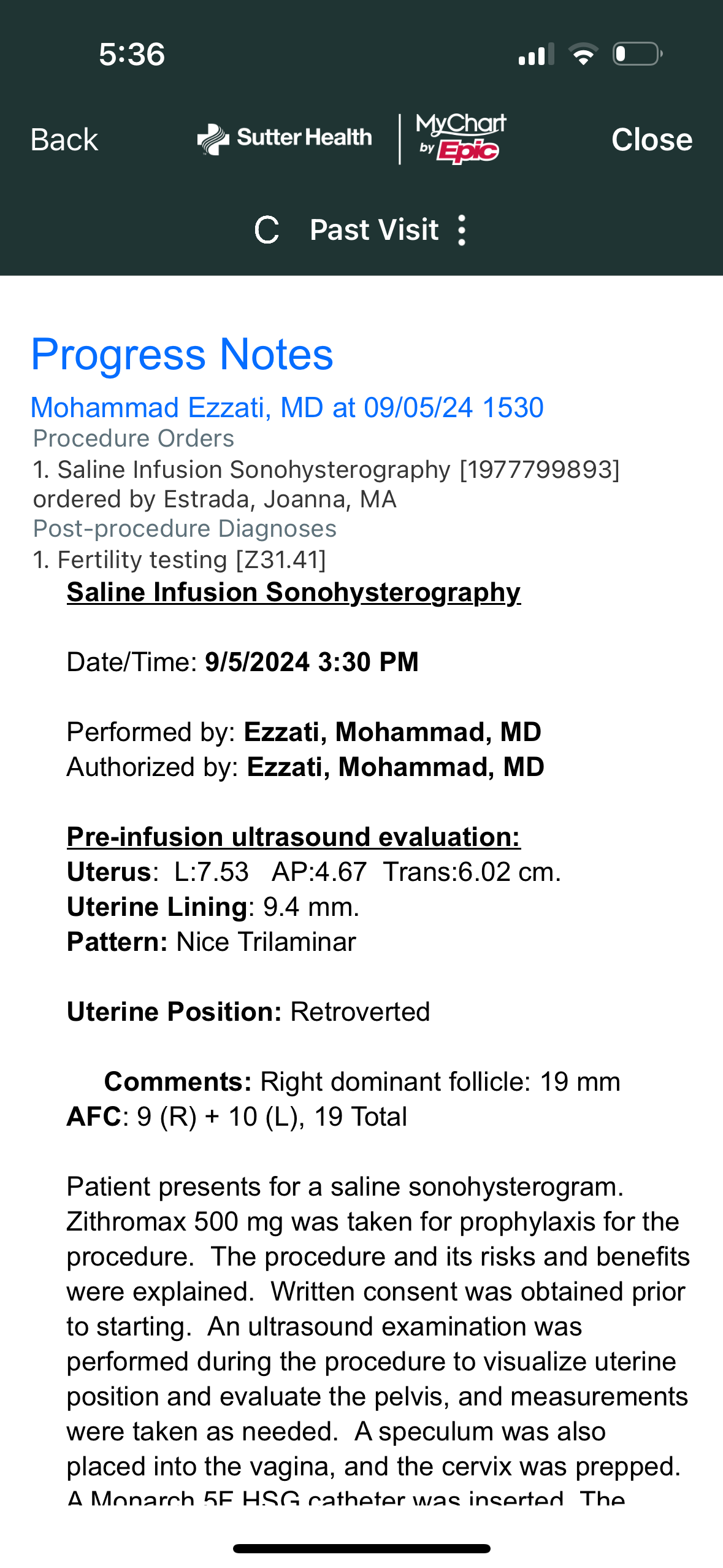Image resolution: width=723 pixels, height=1568 pixels.
Task: Tap the Sutter Health logo
Action: [285, 139]
